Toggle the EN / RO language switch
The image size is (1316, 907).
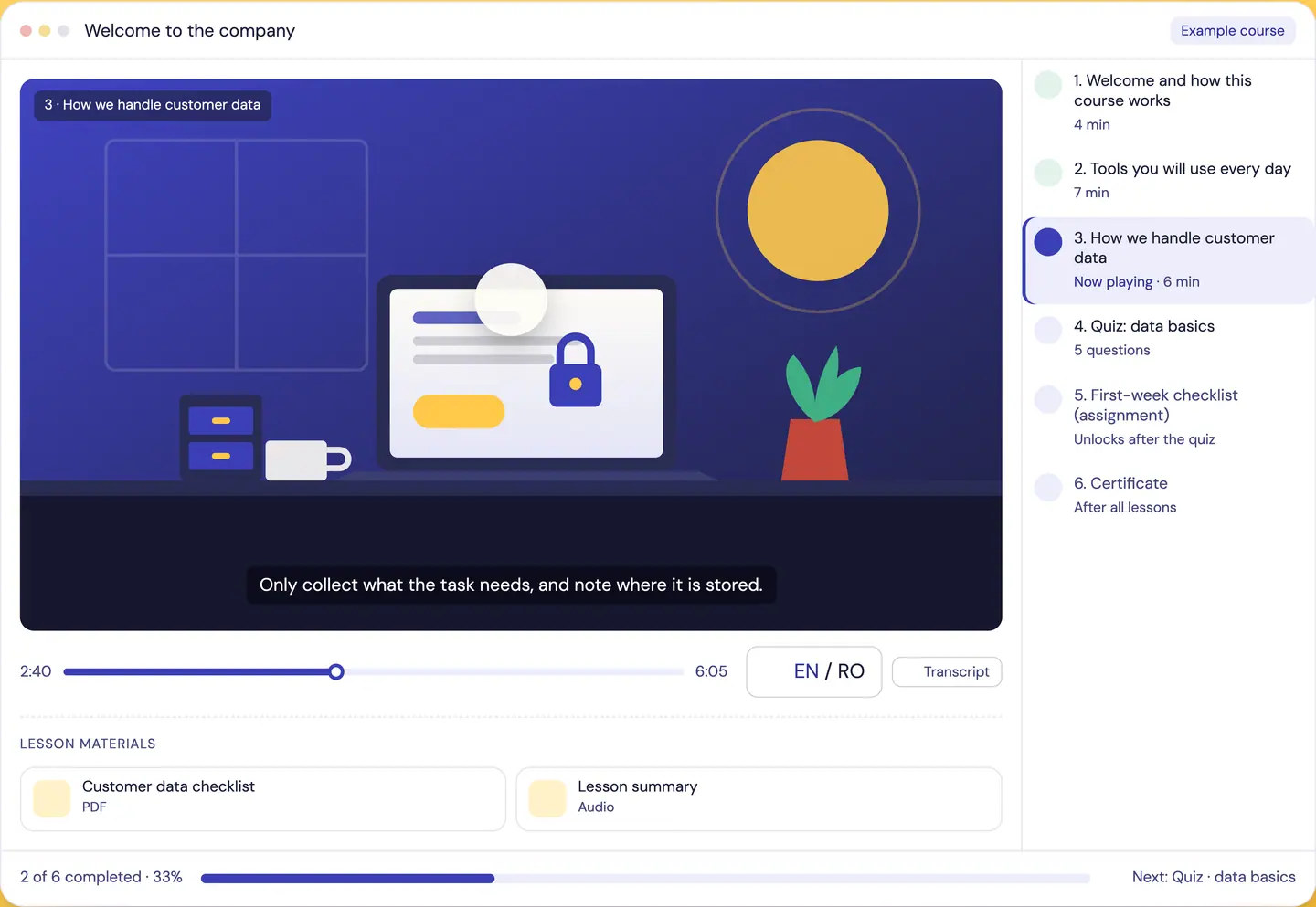pyautogui.click(x=814, y=671)
